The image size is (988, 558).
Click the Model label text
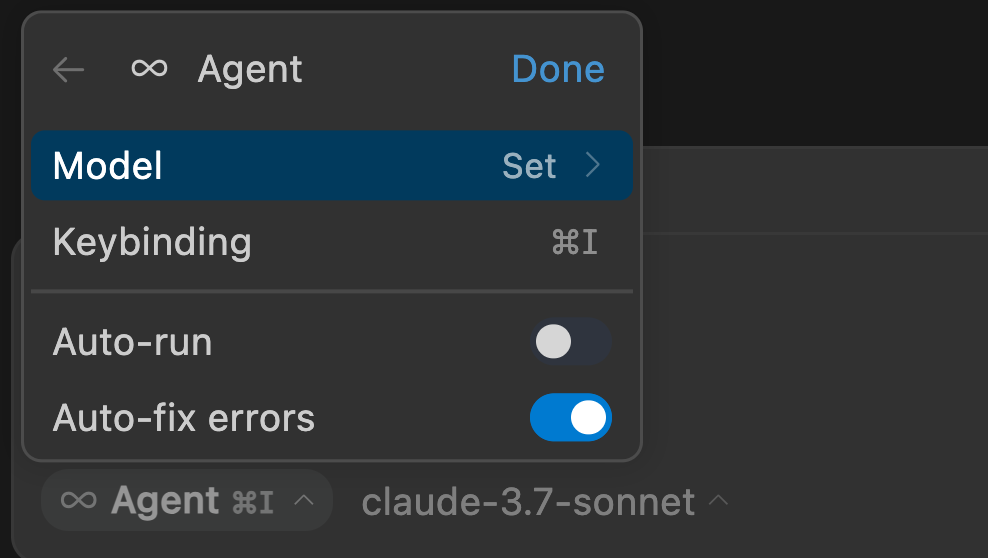pyautogui.click(x=108, y=166)
